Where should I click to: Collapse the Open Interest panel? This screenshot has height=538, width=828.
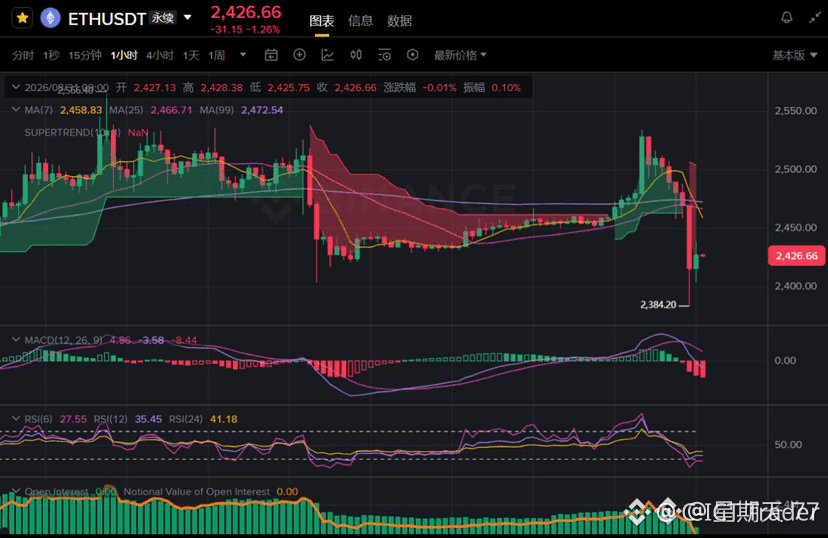16,491
